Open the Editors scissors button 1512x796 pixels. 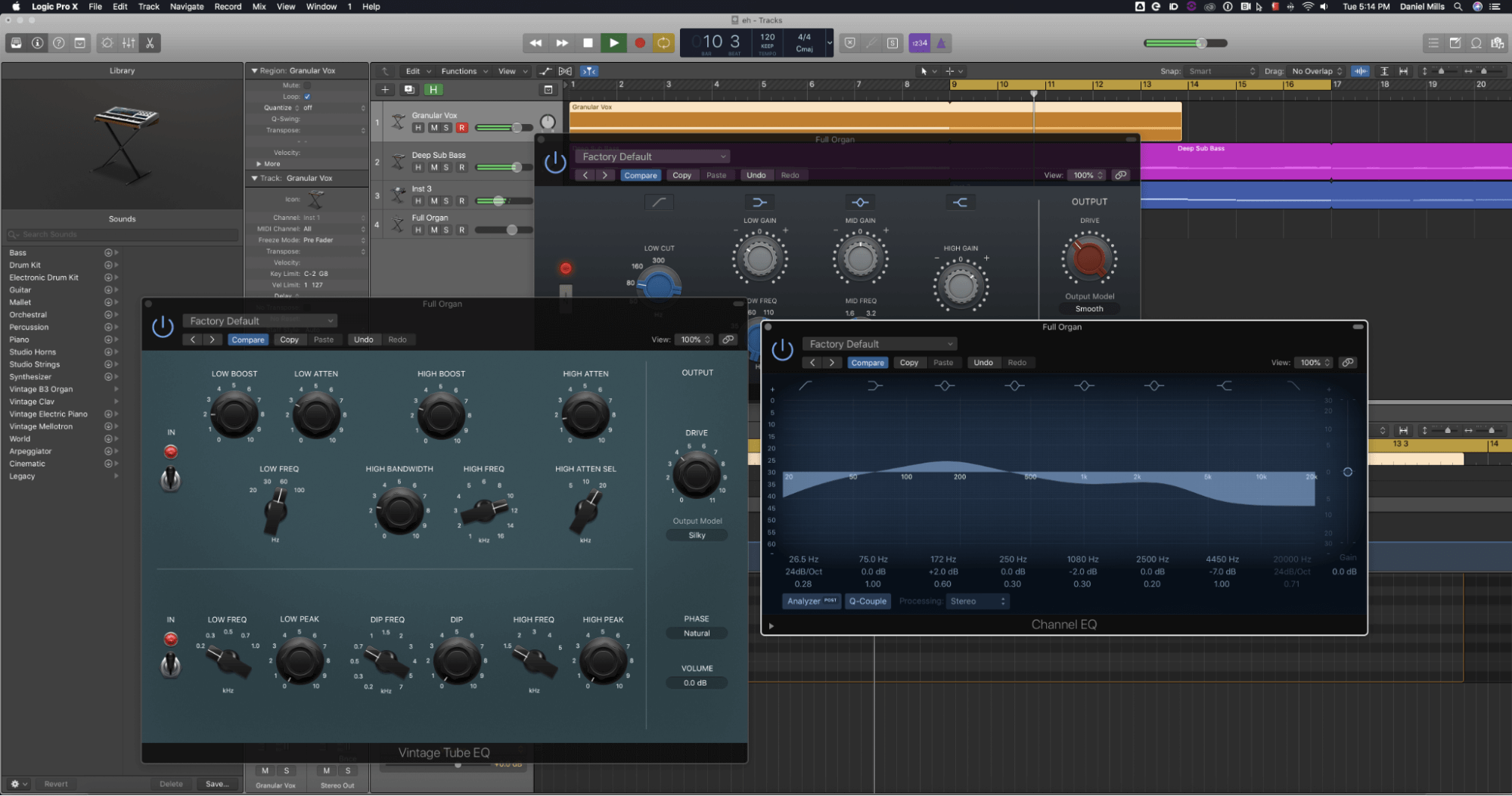(x=150, y=43)
